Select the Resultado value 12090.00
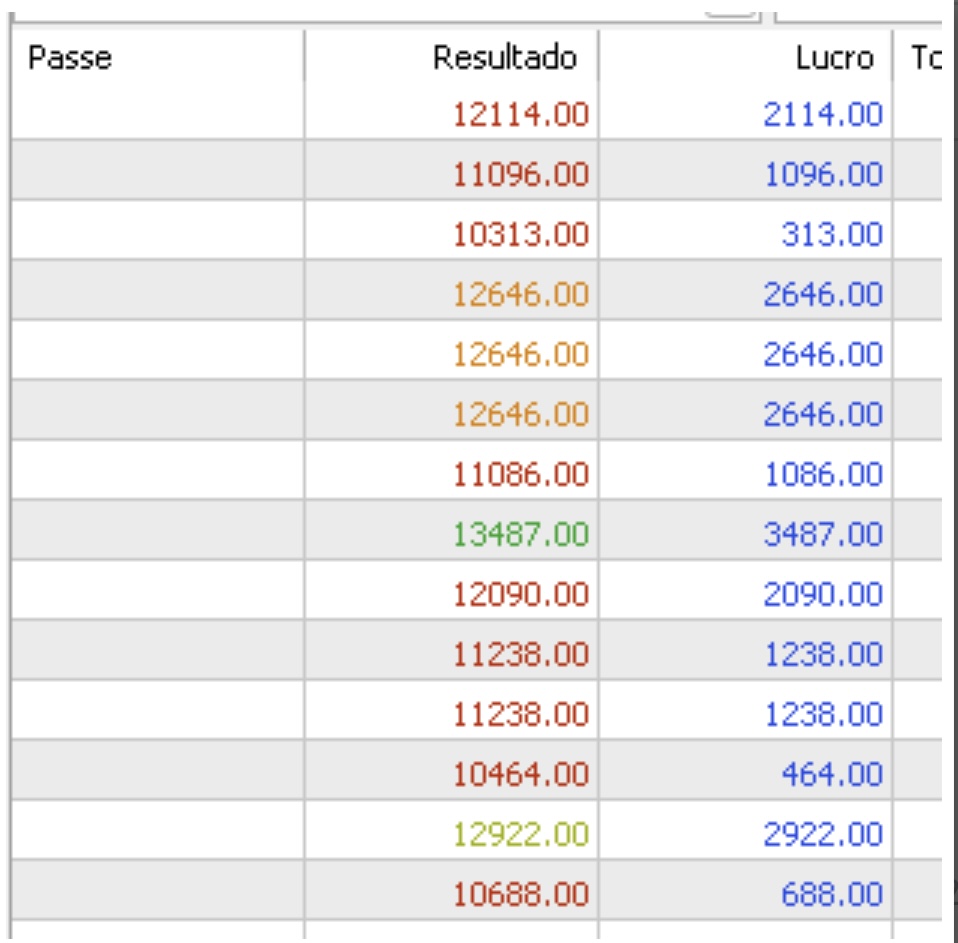The width and height of the screenshot is (958, 943). (521, 594)
